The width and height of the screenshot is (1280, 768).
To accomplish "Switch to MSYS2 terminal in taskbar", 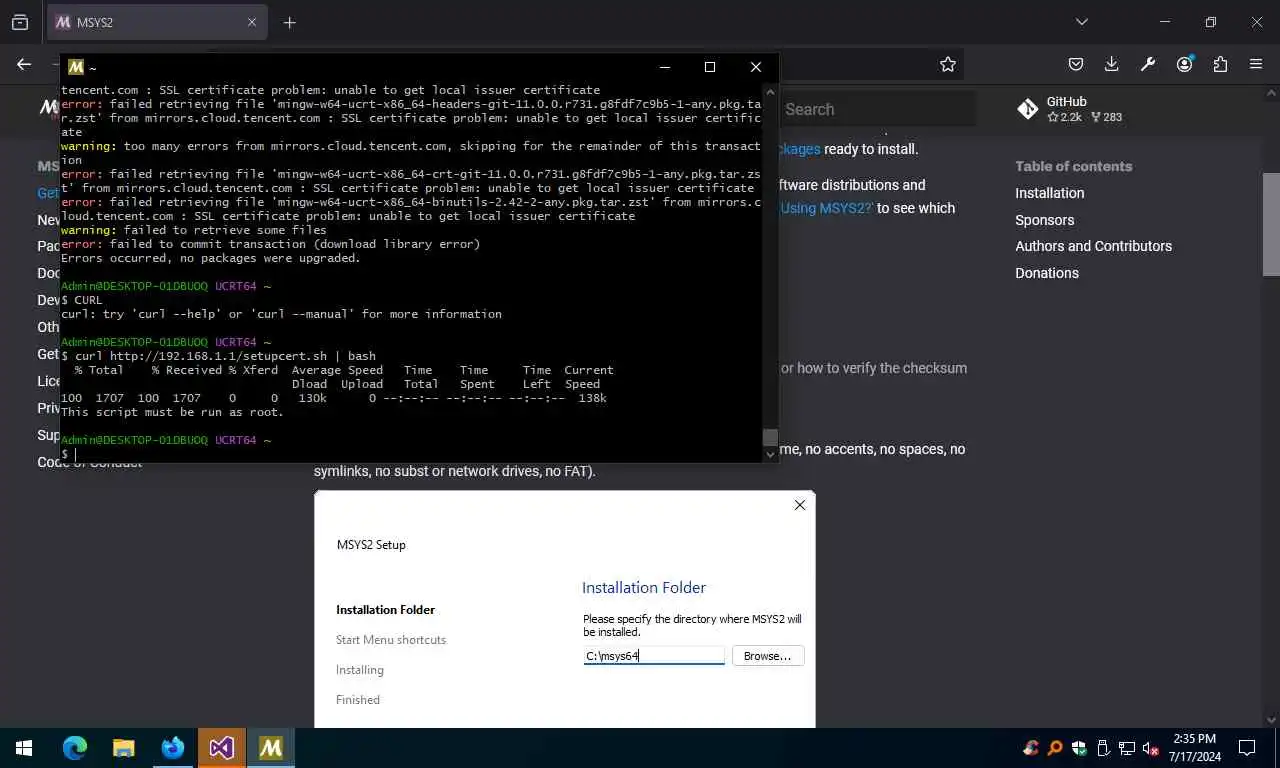I will (x=271, y=748).
